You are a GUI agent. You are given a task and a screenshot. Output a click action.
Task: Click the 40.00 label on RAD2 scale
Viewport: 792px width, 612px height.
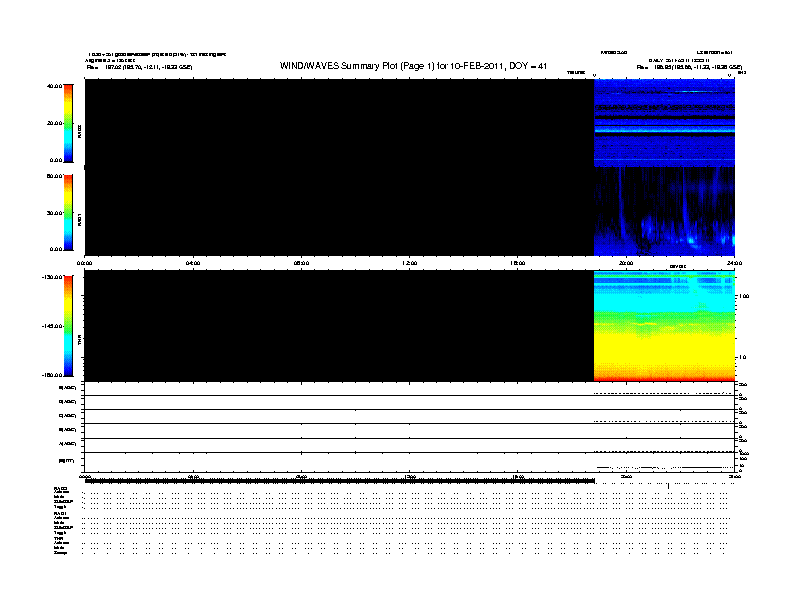(54, 86)
